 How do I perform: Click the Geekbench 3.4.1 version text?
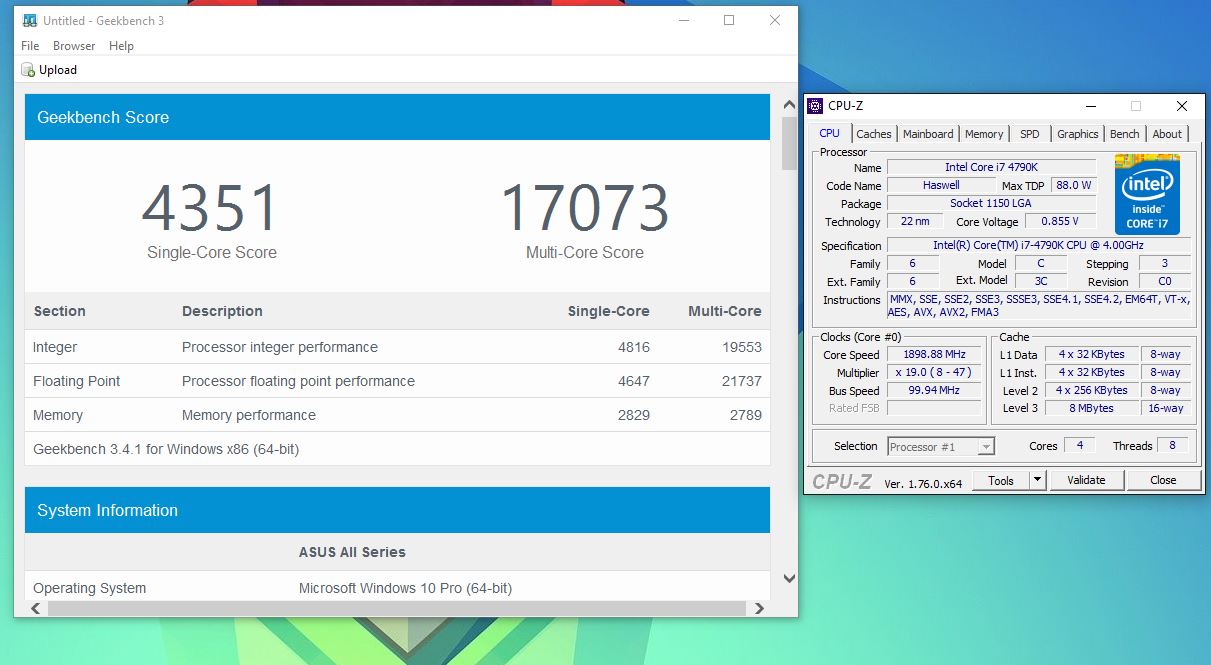166,449
